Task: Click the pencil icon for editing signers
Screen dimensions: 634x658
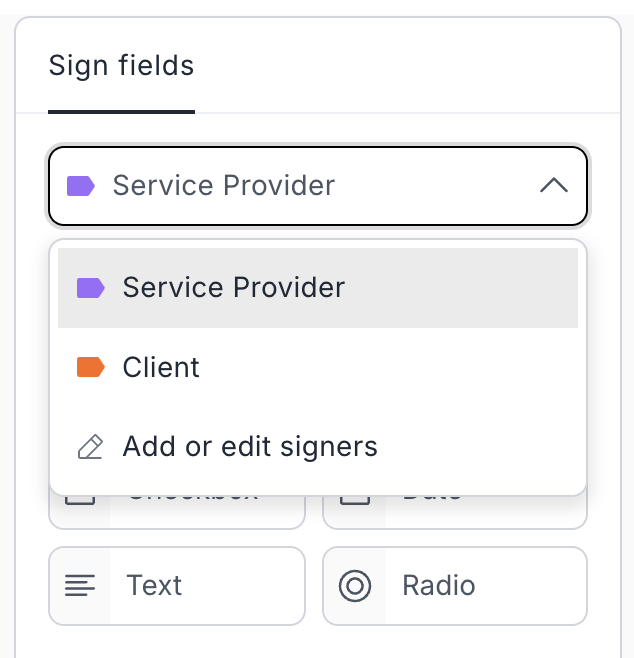Action: 90,446
